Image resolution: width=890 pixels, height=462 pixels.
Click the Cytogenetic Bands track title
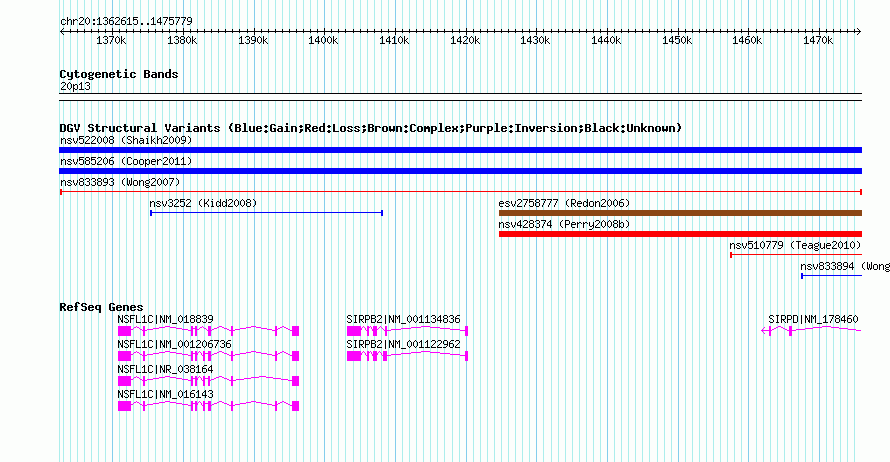pyautogui.click(x=119, y=74)
